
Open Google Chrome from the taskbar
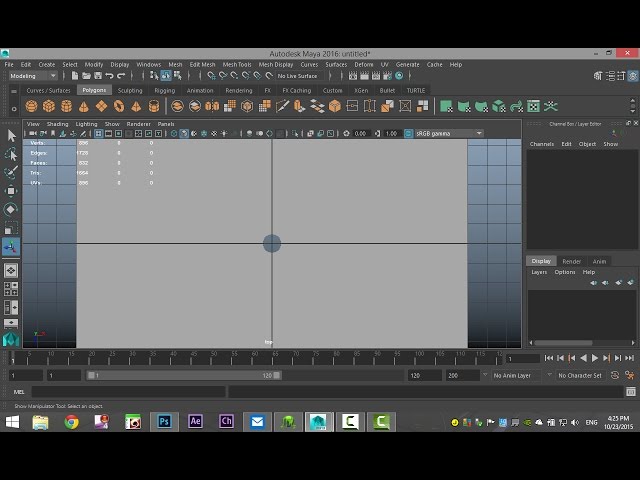(71, 421)
